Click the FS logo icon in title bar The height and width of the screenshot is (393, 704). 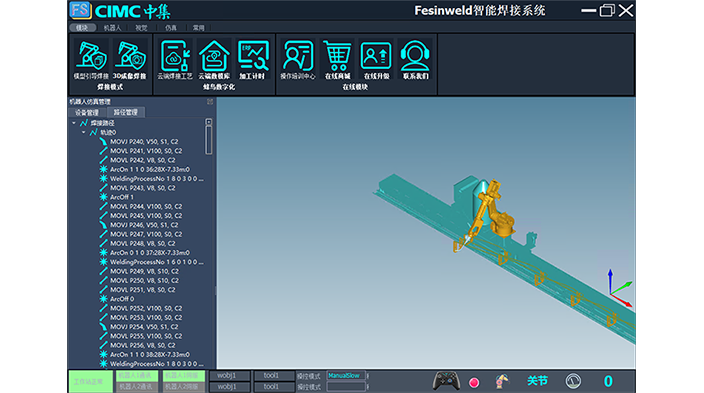(80, 10)
